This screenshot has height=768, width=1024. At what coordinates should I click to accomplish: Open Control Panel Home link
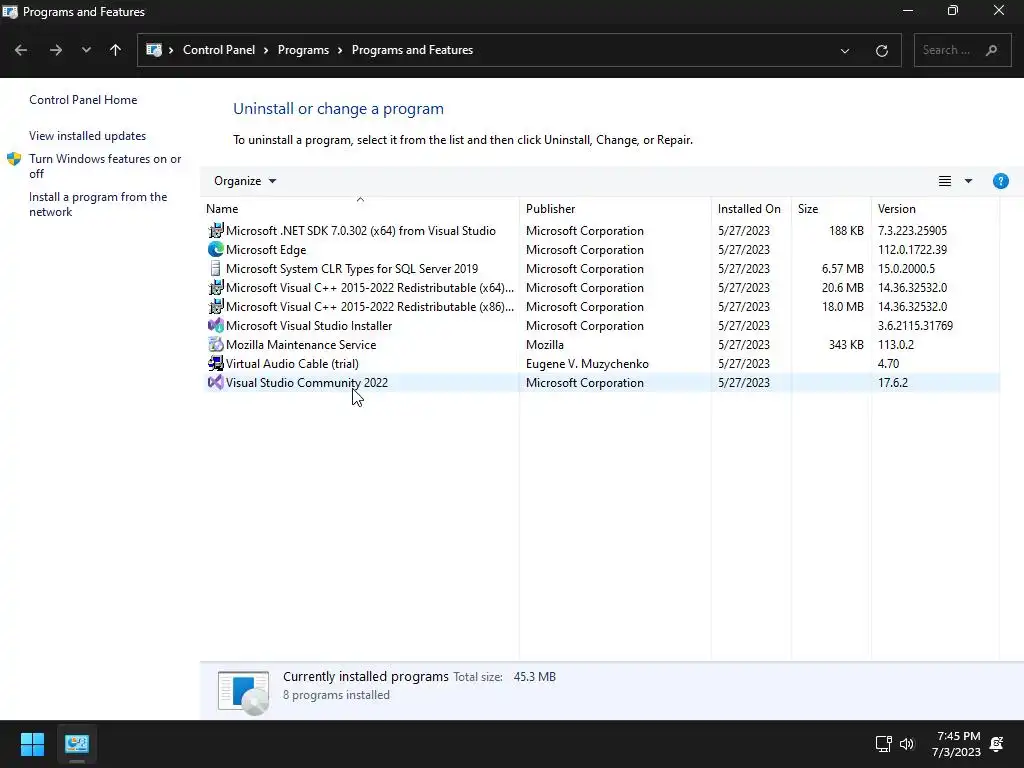click(83, 100)
